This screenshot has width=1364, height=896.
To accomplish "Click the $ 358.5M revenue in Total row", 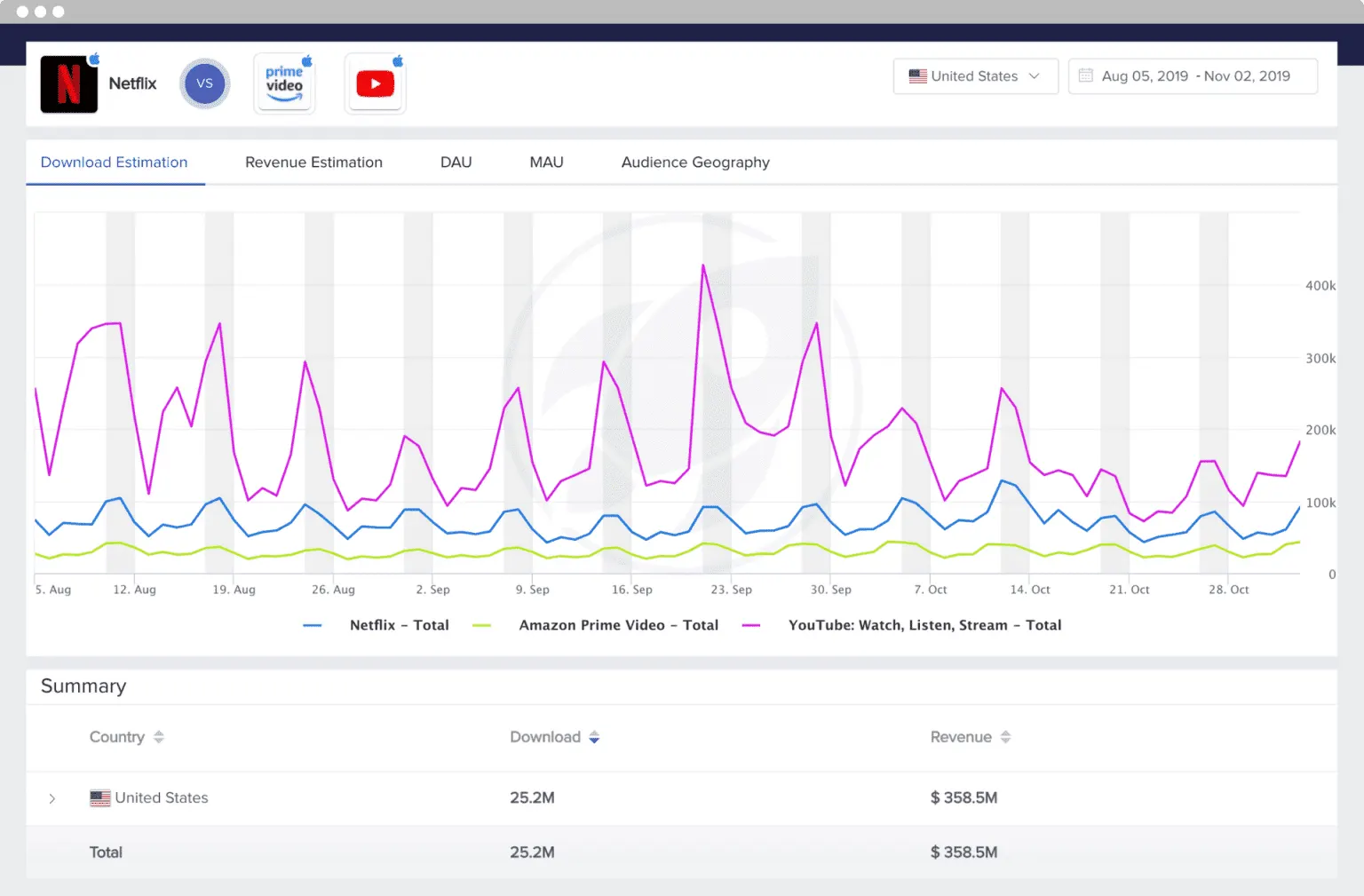I will [x=964, y=852].
